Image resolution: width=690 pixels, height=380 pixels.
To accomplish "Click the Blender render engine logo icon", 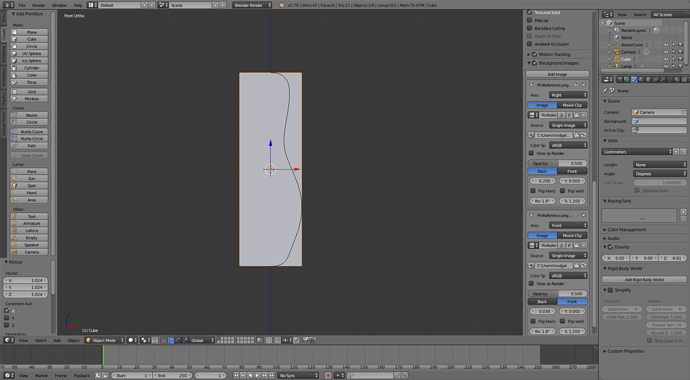I will pyautogui.click(x=282, y=5).
